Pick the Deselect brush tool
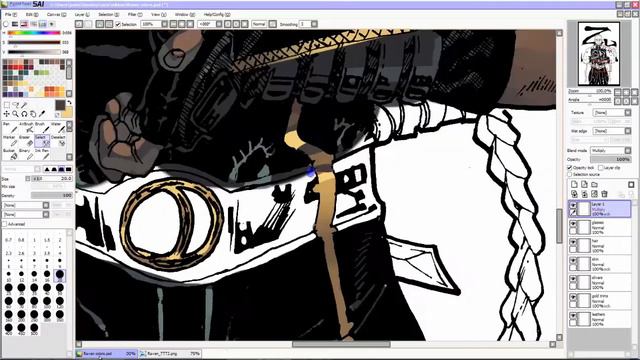This screenshot has width=640, height=360. [x=58, y=141]
